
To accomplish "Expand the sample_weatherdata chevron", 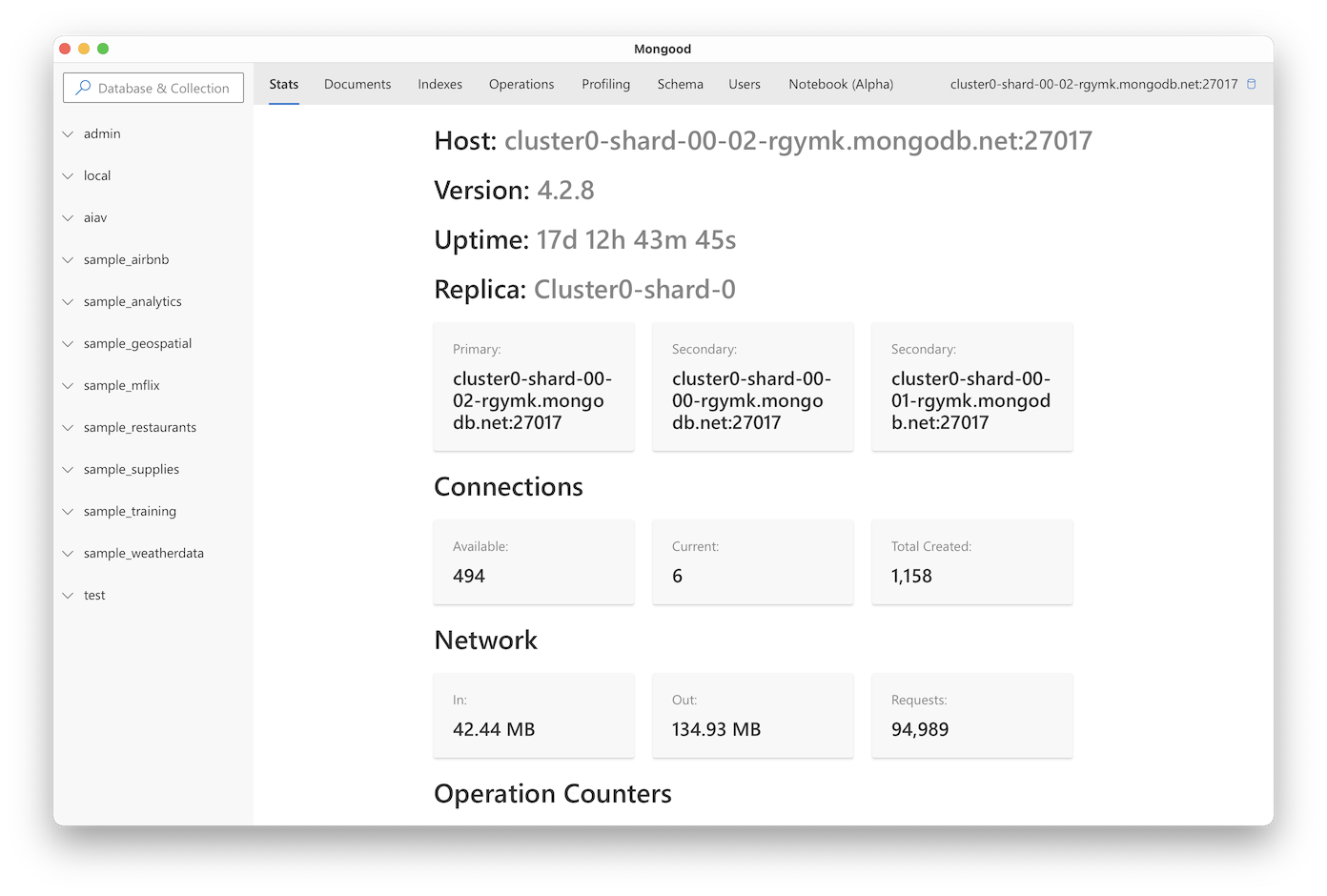I will coord(68,553).
